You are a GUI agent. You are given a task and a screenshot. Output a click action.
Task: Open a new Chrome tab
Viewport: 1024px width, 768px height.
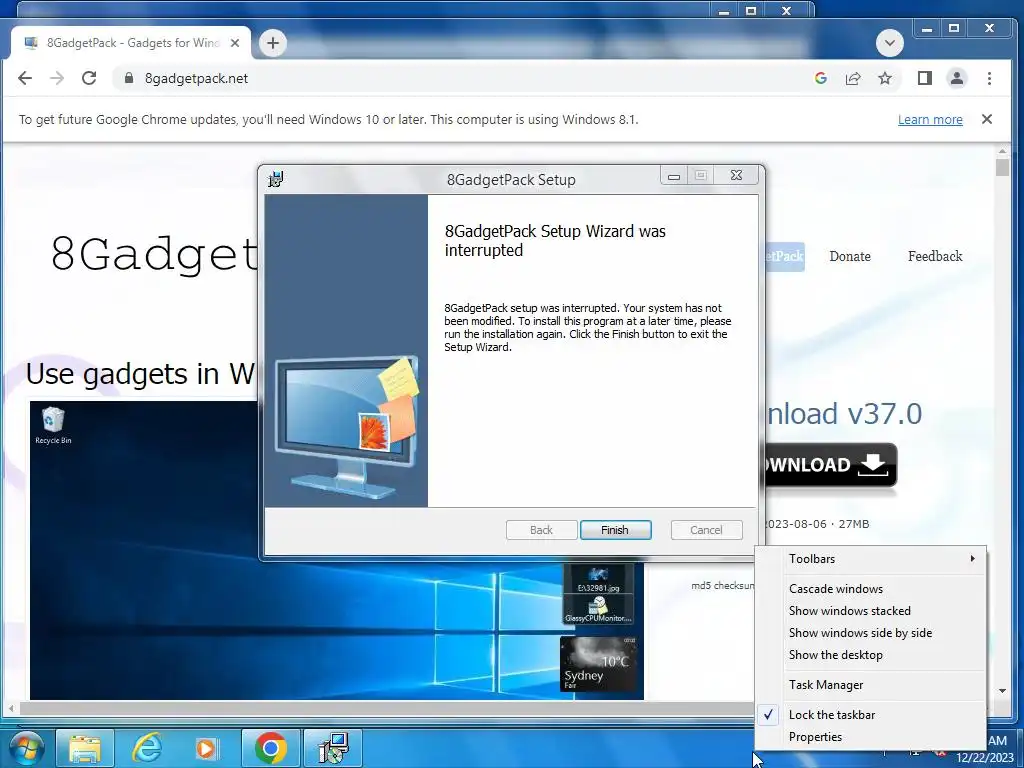click(273, 43)
